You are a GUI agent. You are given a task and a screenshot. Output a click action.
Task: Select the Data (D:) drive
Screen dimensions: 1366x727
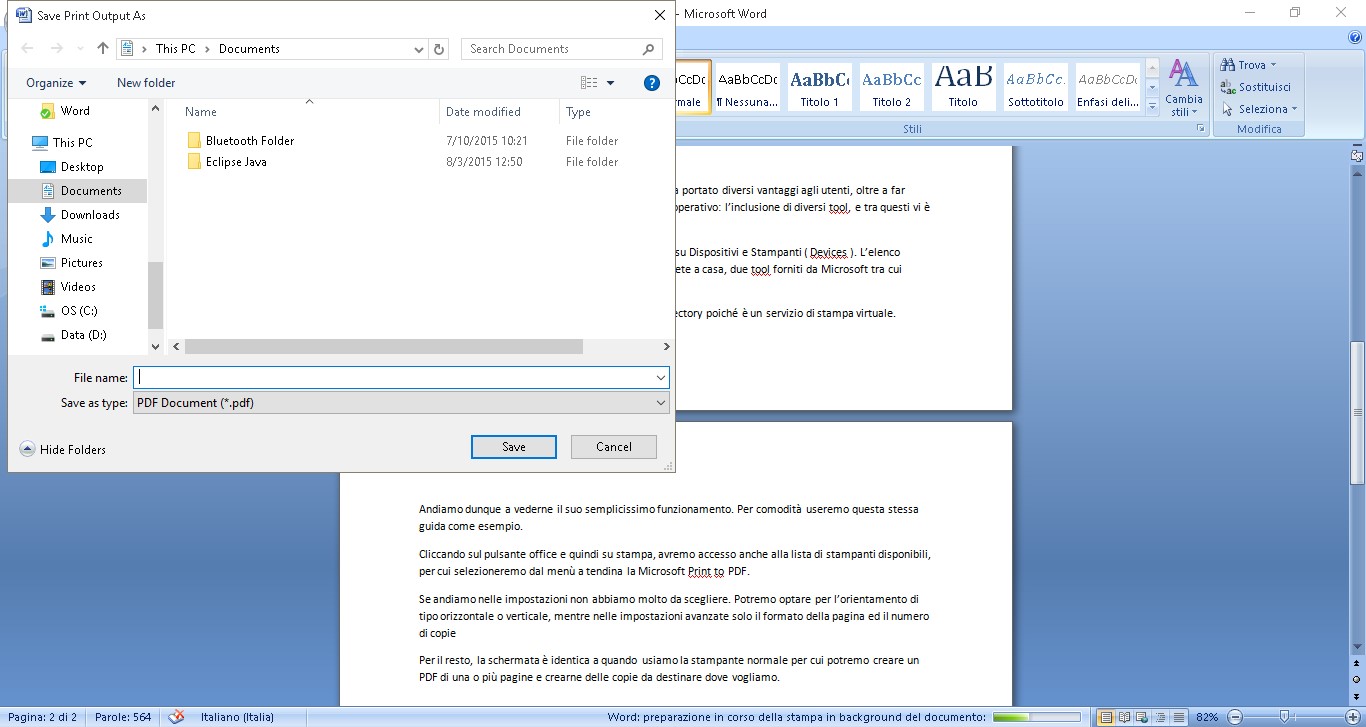click(83, 335)
